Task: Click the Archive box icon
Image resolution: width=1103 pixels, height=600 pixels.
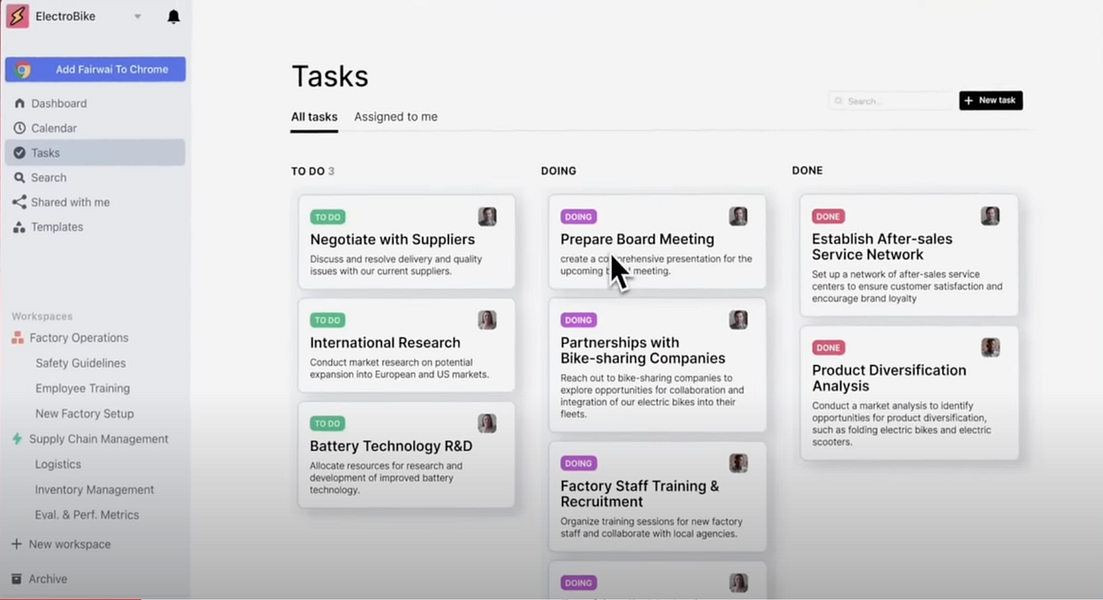Action: point(17,579)
